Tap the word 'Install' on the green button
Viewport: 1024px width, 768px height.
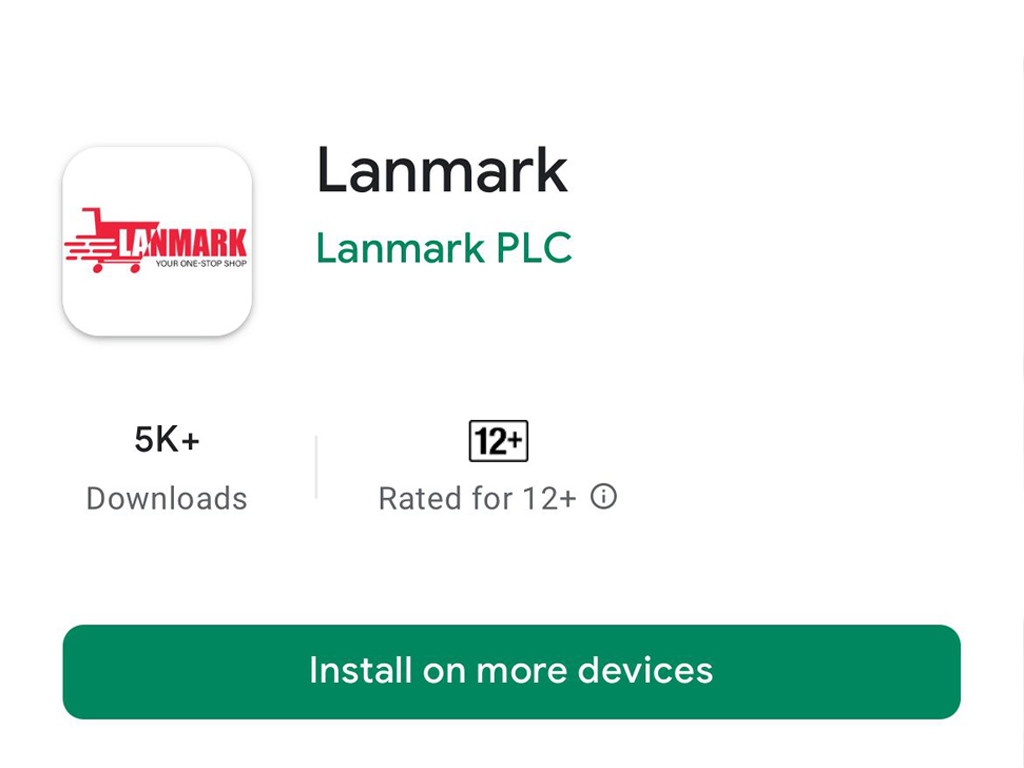click(360, 670)
